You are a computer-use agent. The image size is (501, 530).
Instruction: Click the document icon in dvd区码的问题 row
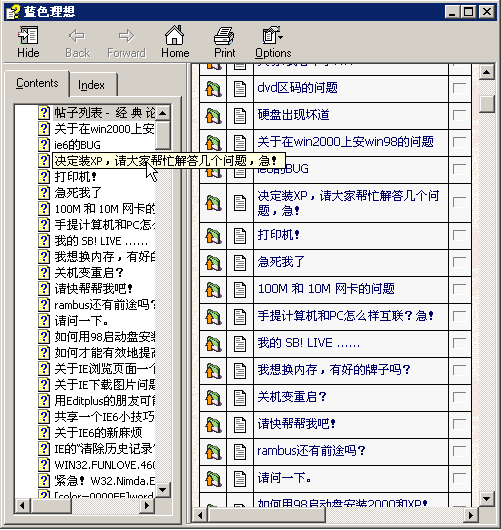click(240, 89)
